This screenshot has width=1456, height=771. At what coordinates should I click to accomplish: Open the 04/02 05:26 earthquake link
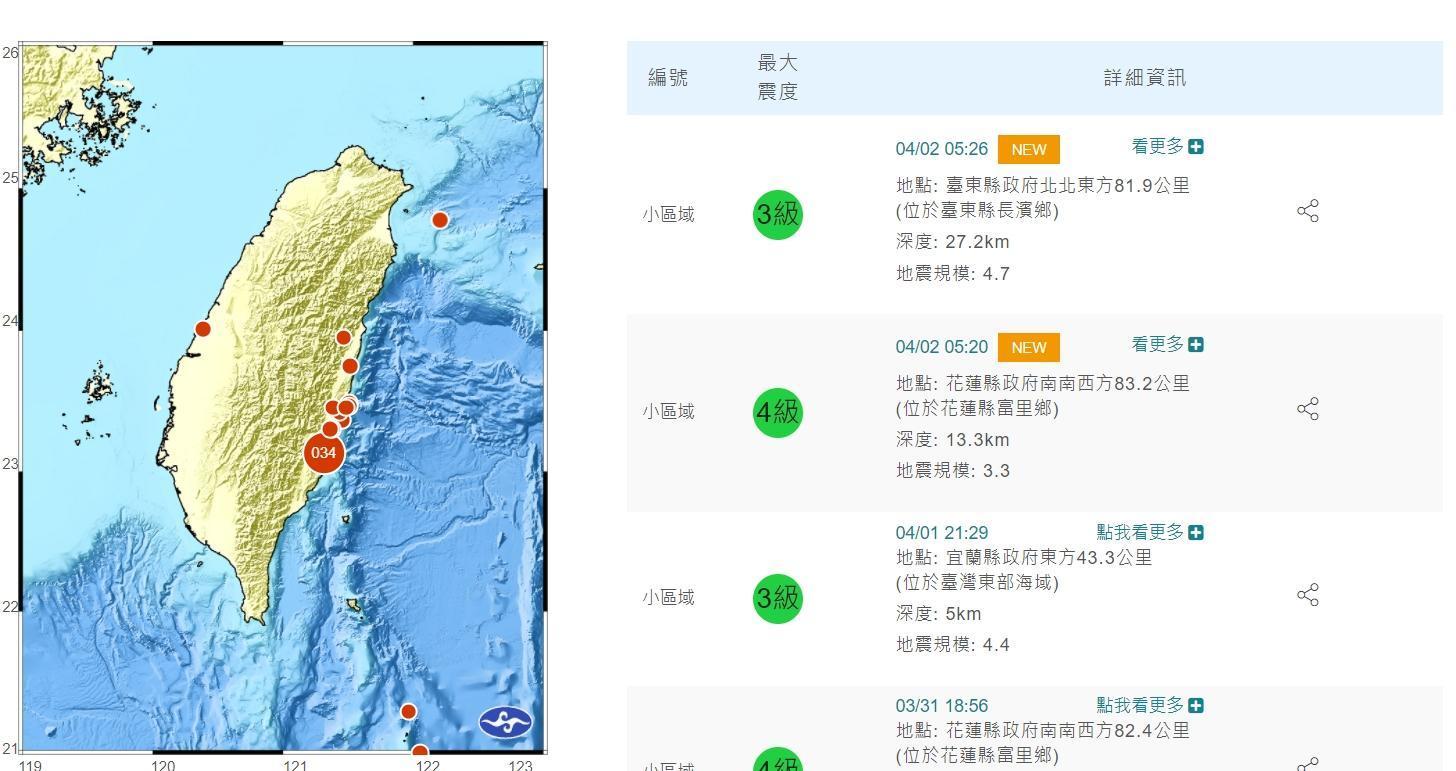point(942,149)
